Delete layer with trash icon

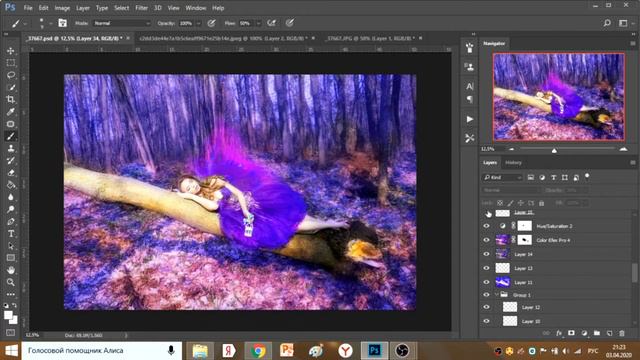pyautogui.click(x=622, y=333)
